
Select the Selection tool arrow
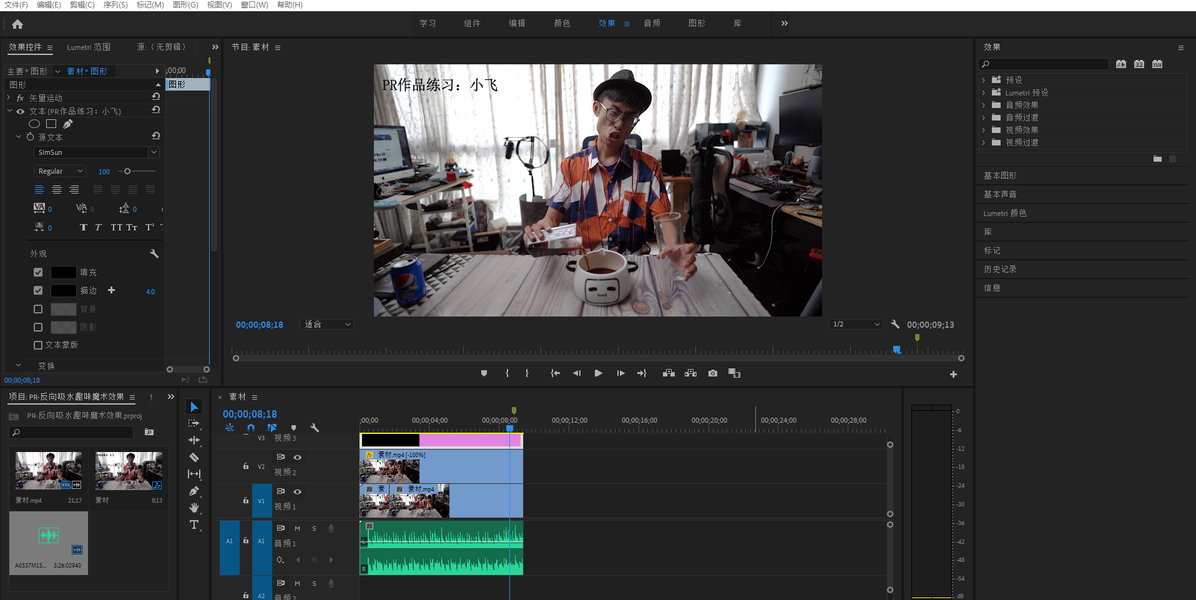[194, 407]
